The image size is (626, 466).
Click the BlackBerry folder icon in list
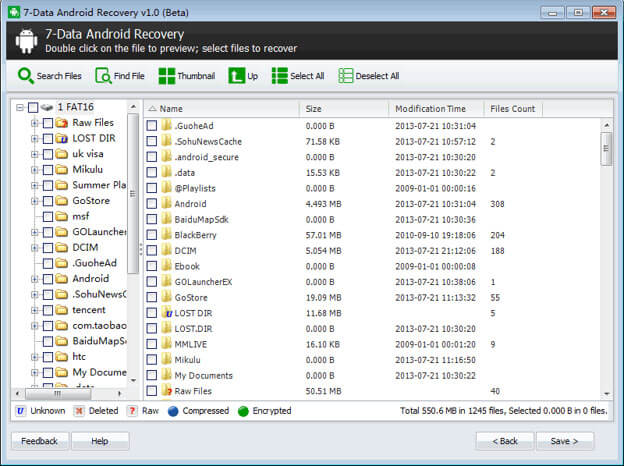point(167,235)
